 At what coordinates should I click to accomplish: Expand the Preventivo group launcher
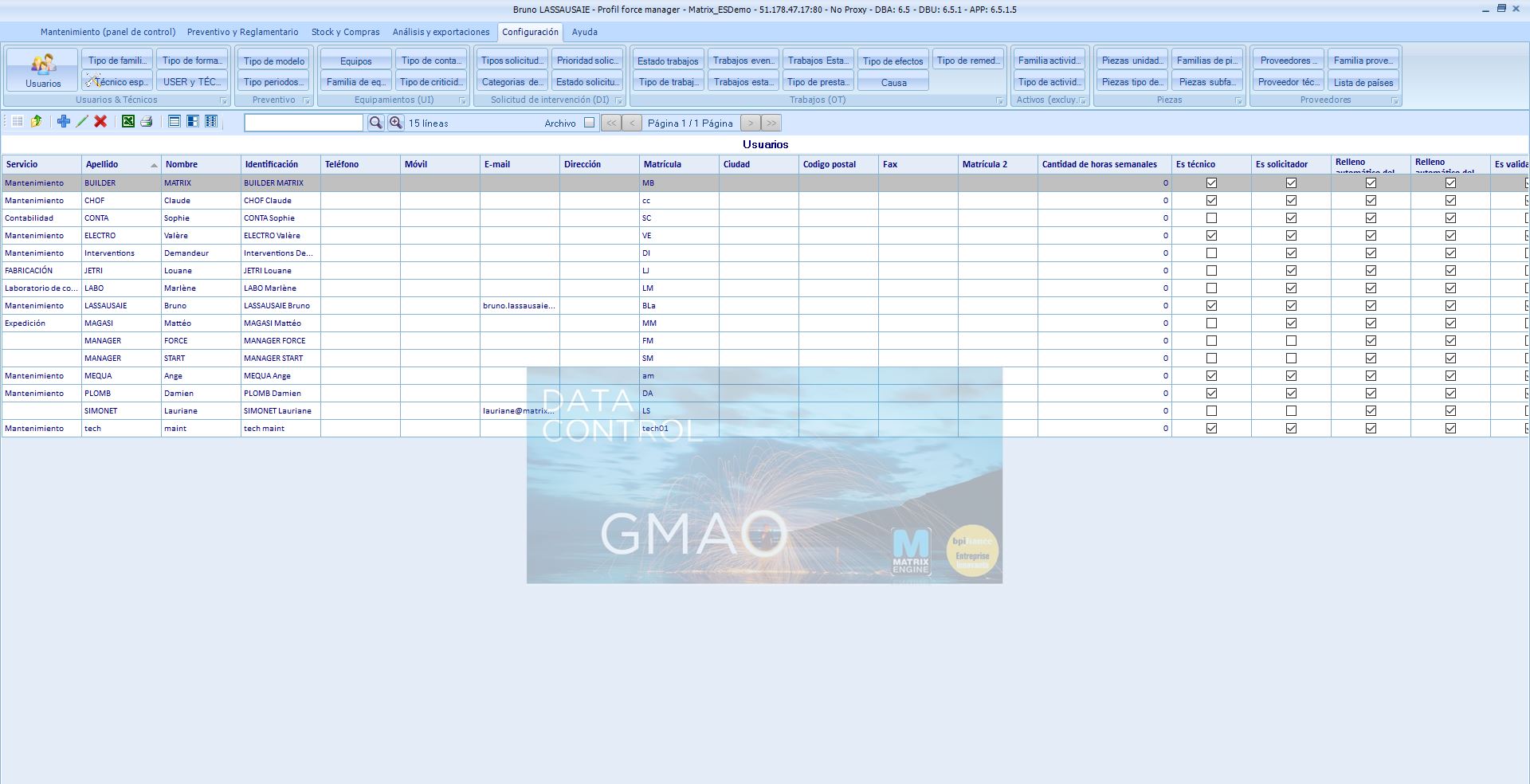point(306,101)
